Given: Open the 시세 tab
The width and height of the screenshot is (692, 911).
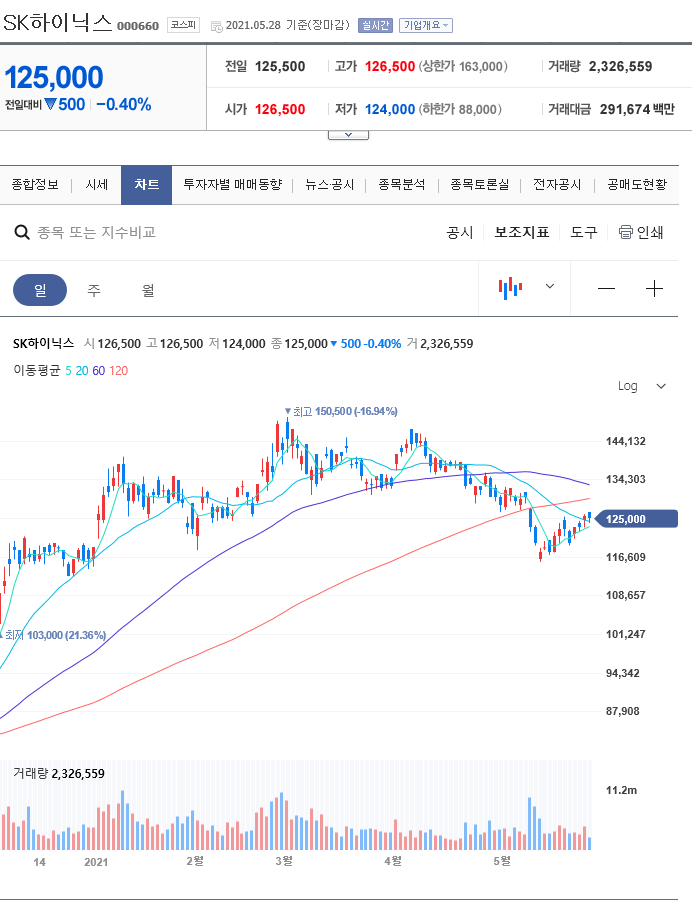Looking at the screenshot, I should coord(96,185).
